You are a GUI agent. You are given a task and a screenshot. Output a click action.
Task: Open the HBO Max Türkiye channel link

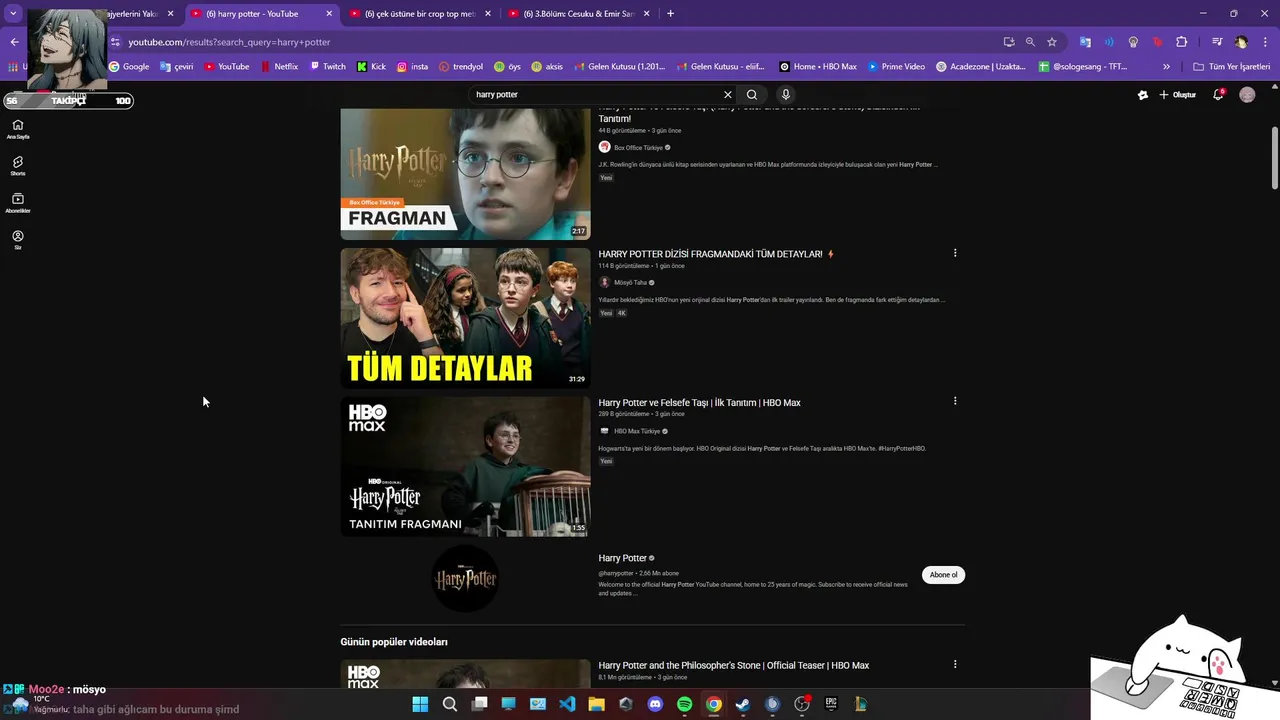click(637, 431)
